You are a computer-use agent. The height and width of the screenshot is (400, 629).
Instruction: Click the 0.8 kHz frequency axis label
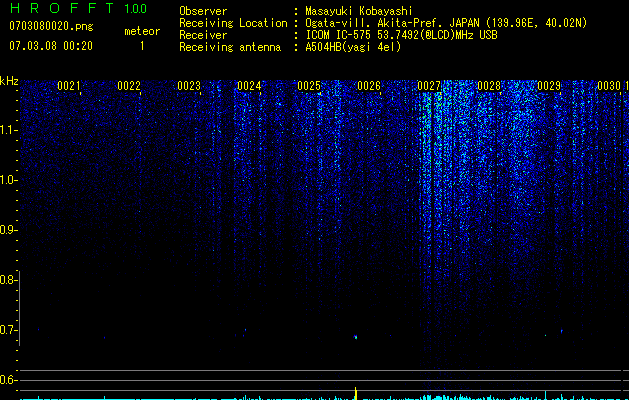click(x=8, y=280)
